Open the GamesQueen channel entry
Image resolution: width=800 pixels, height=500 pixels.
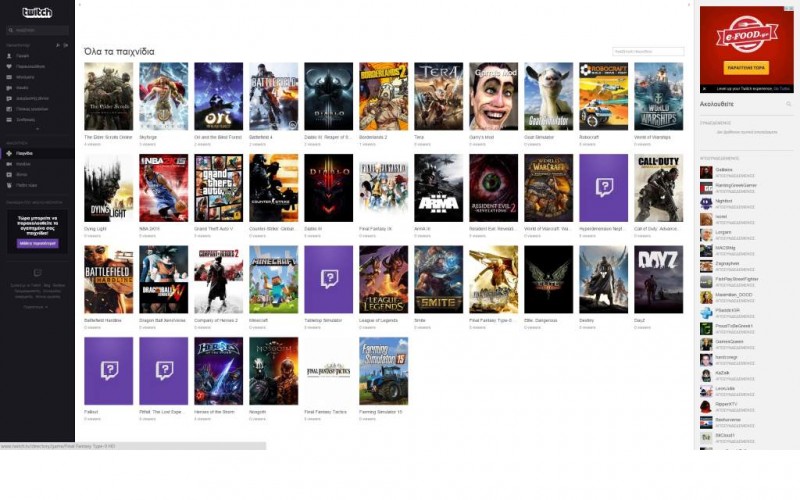747,345
